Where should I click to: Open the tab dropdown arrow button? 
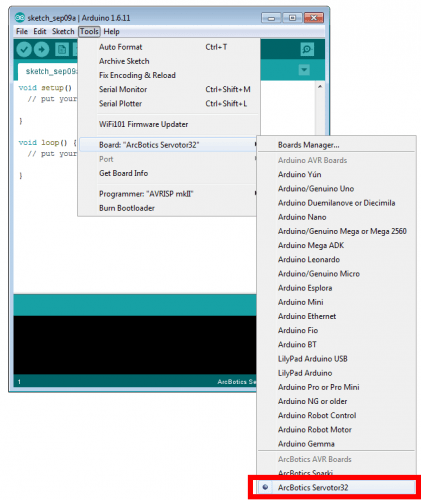pyautogui.click(x=304, y=70)
